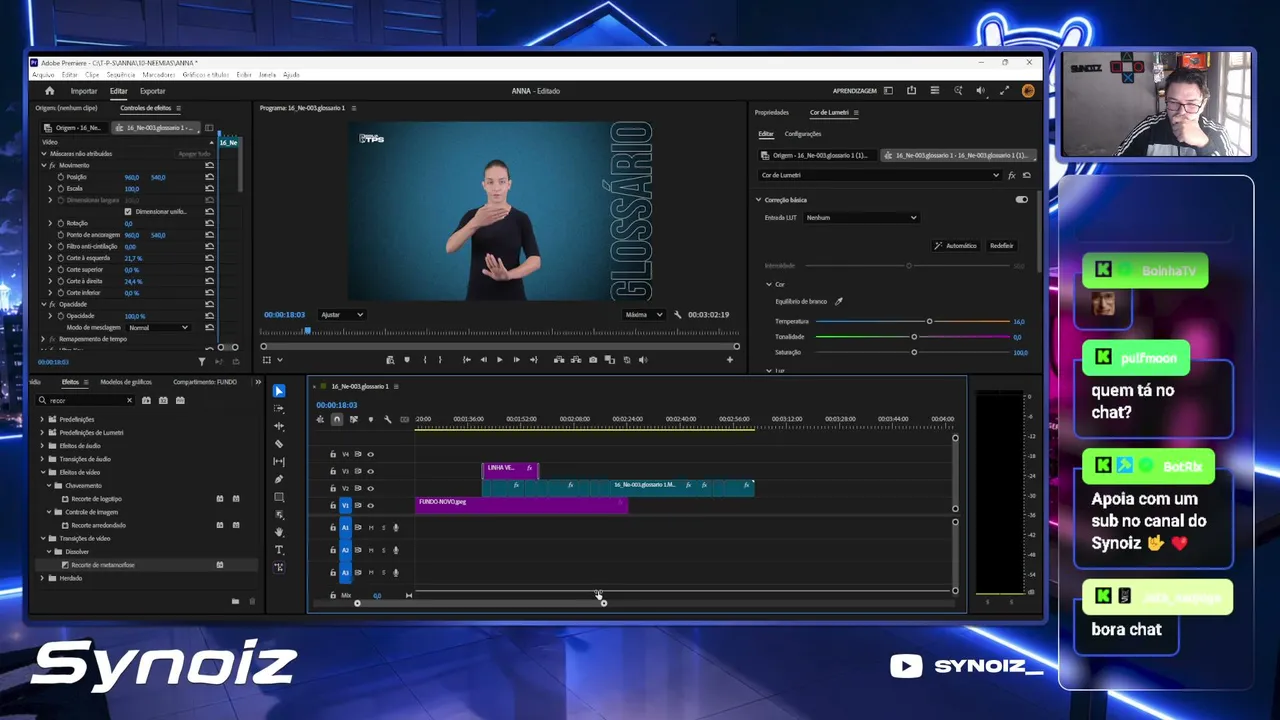Image resolution: width=1280 pixels, height=720 pixels.
Task: Select the Hand tool in tools panel
Action: (x=279, y=532)
